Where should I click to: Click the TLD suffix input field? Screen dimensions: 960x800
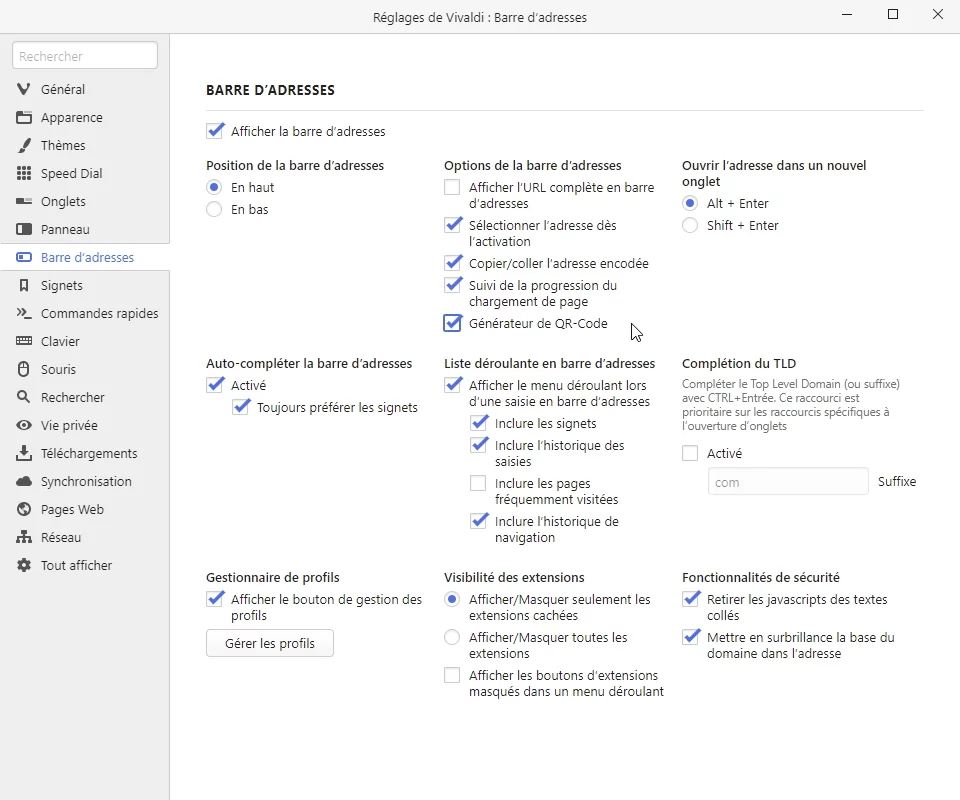788,482
